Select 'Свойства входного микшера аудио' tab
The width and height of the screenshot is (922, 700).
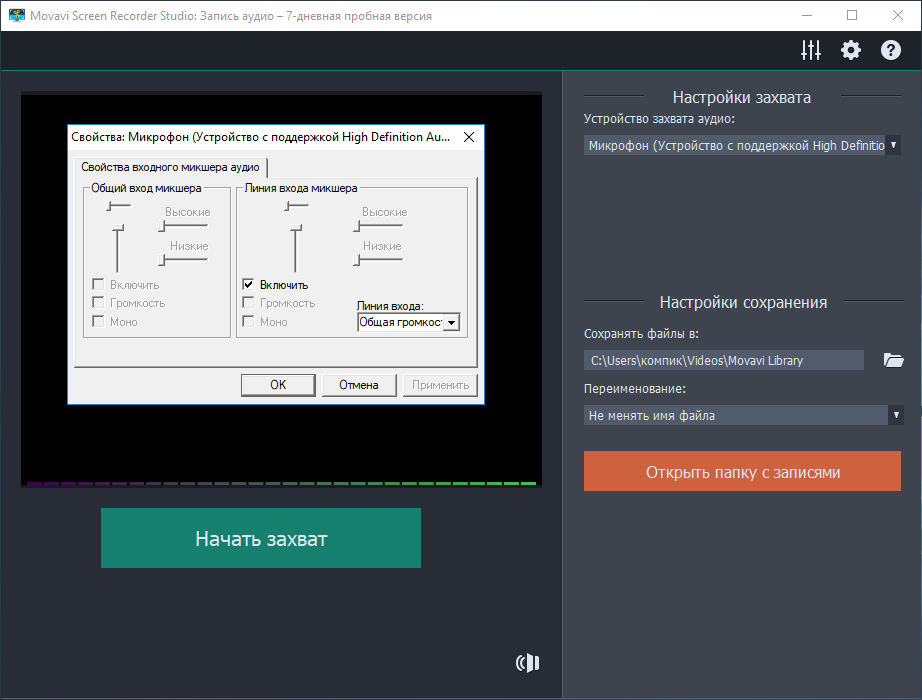coord(171,167)
